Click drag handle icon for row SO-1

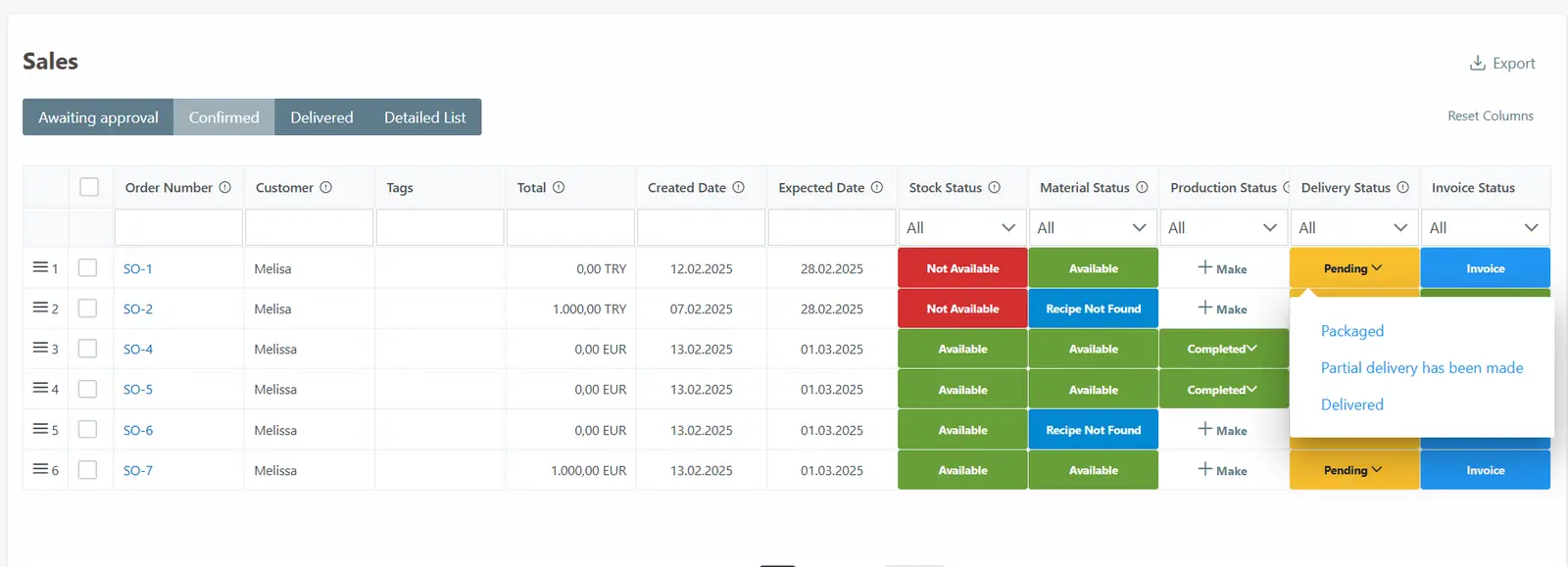(x=40, y=267)
